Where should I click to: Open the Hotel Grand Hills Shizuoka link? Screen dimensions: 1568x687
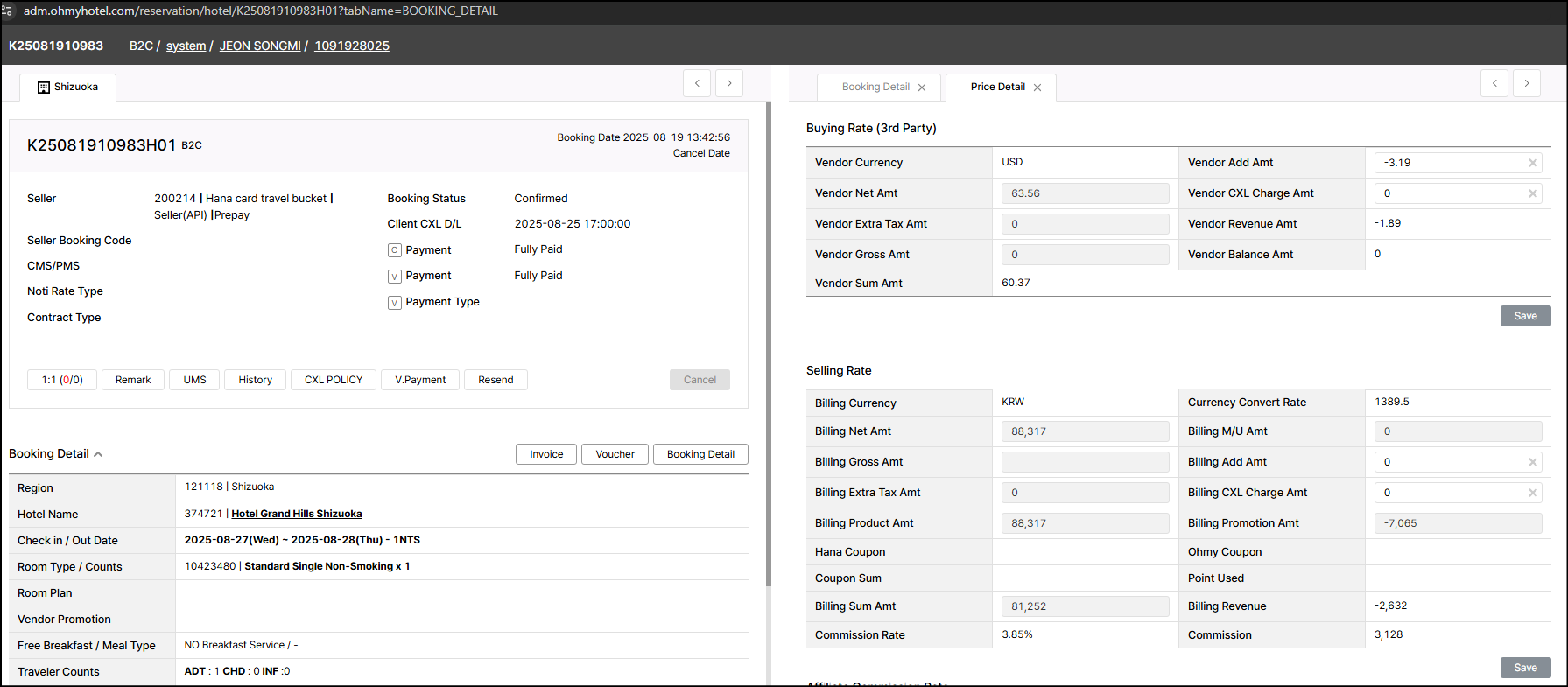[x=296, y=514]
